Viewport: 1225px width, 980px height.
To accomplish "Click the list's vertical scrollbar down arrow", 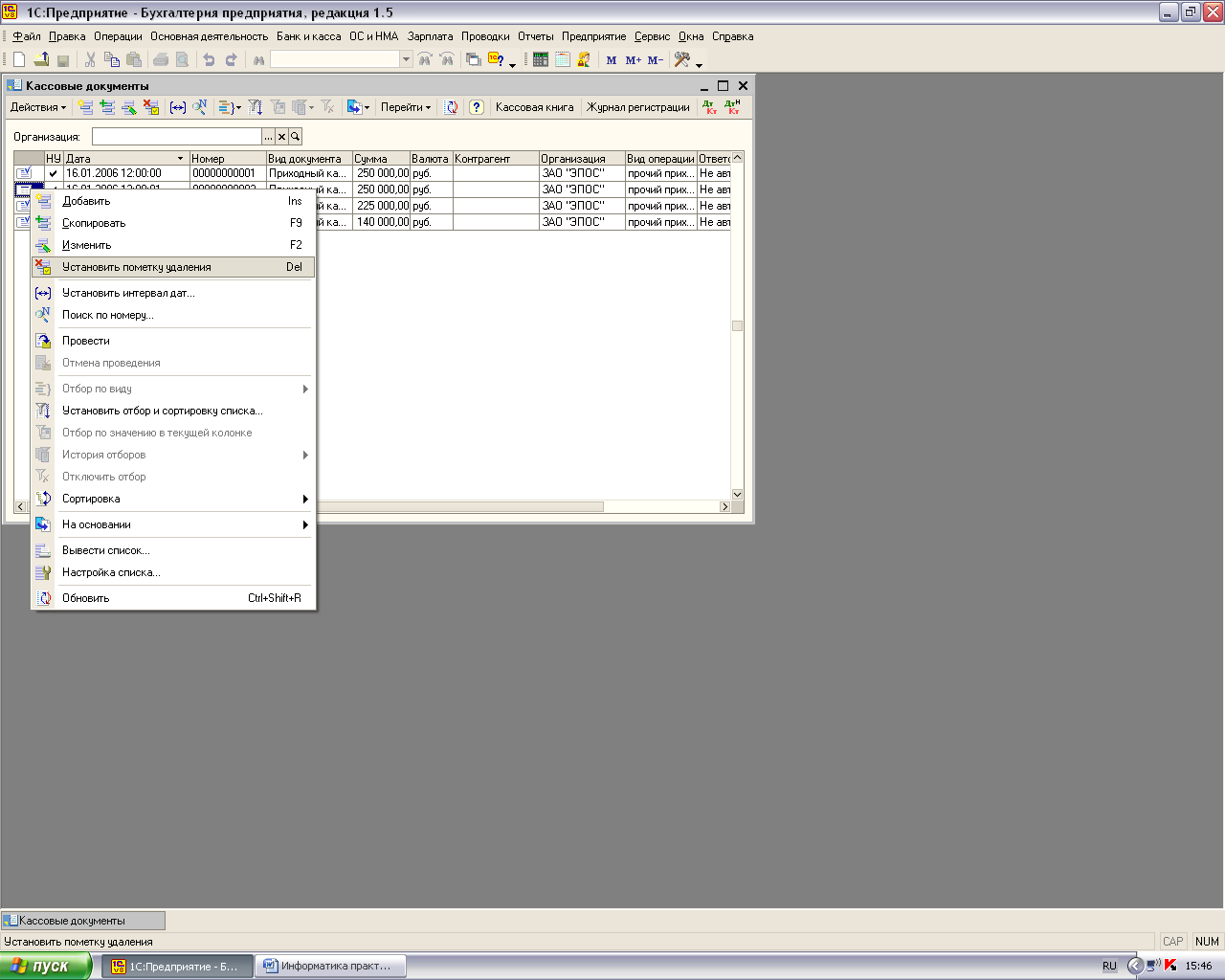I will [x=737, y=494].
